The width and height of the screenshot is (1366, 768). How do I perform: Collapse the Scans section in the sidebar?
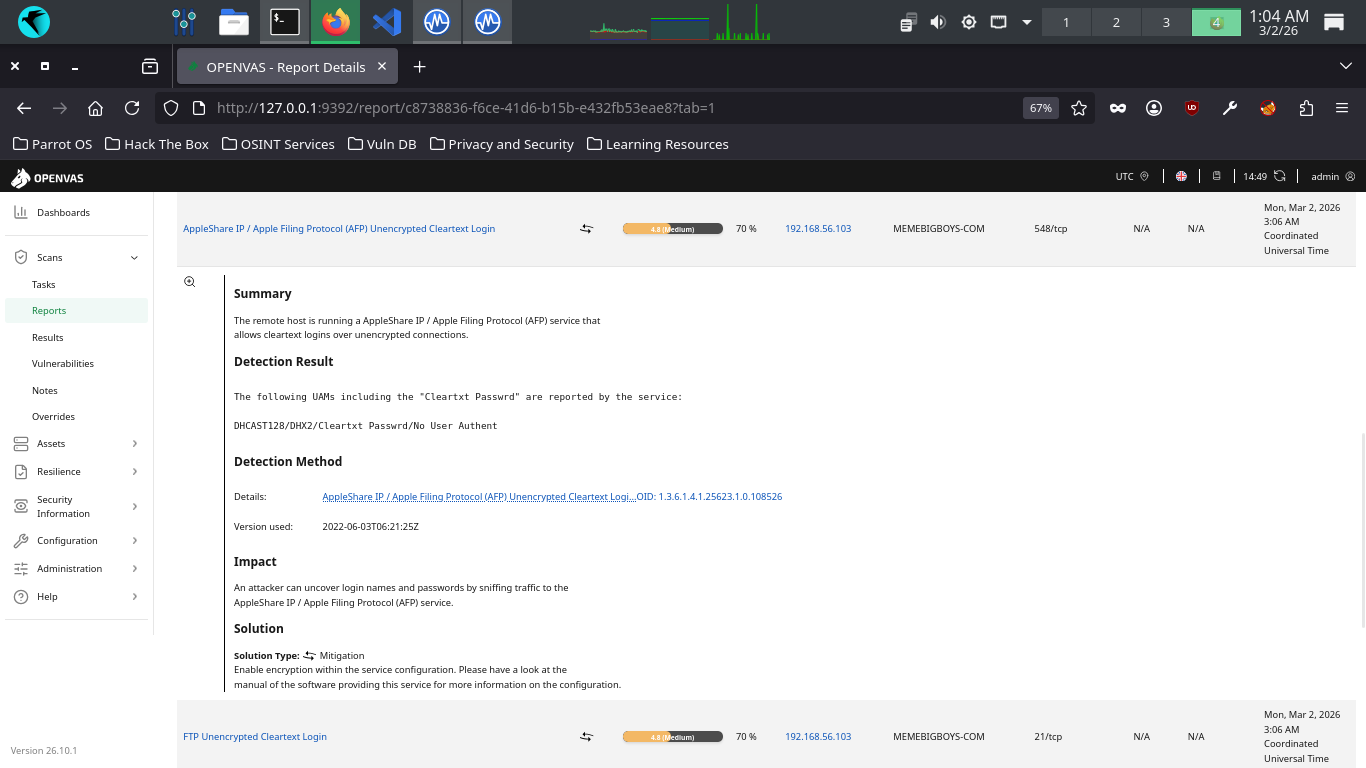134,258
